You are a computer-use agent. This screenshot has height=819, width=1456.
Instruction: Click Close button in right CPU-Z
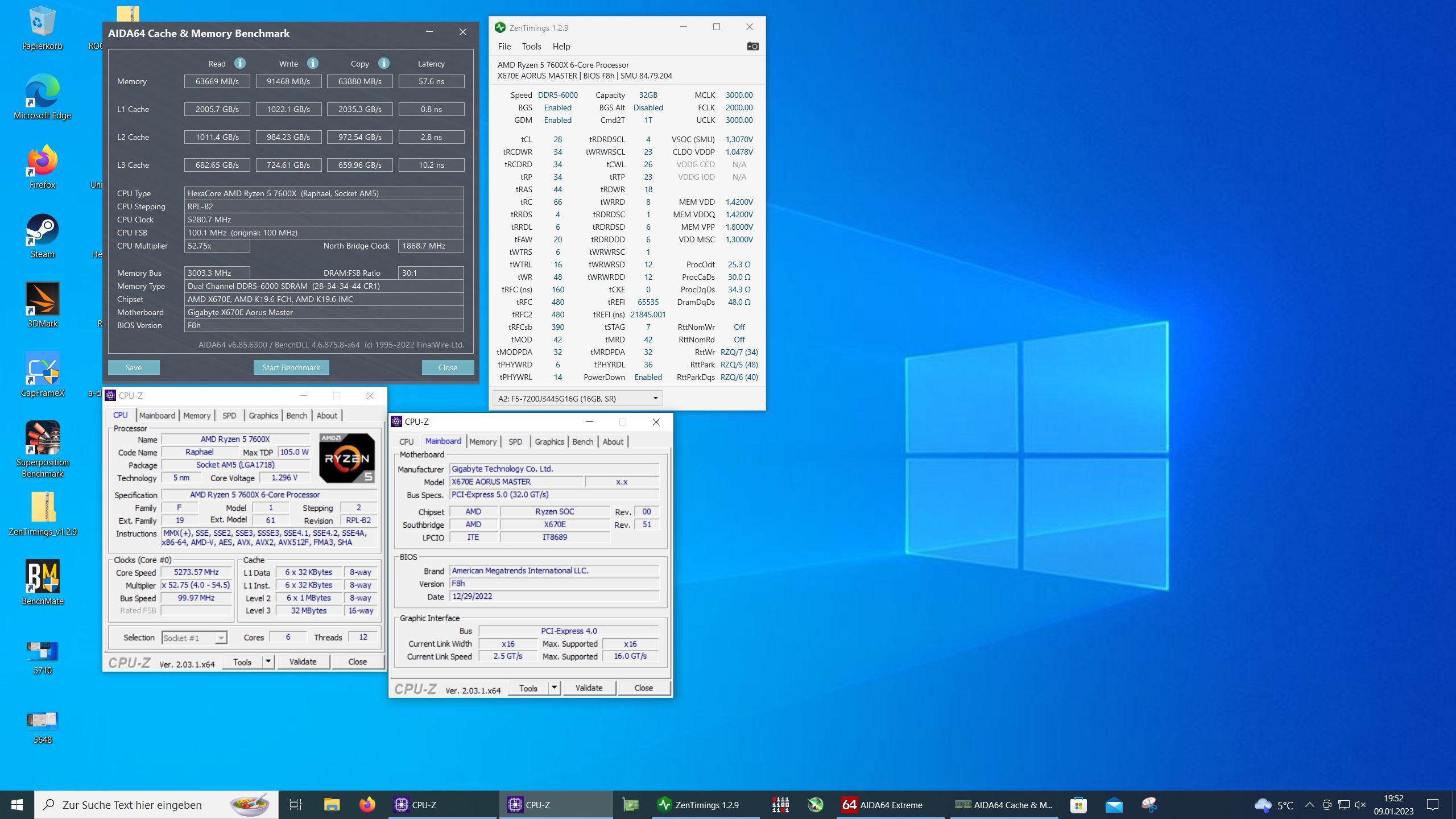click(643, 688)
